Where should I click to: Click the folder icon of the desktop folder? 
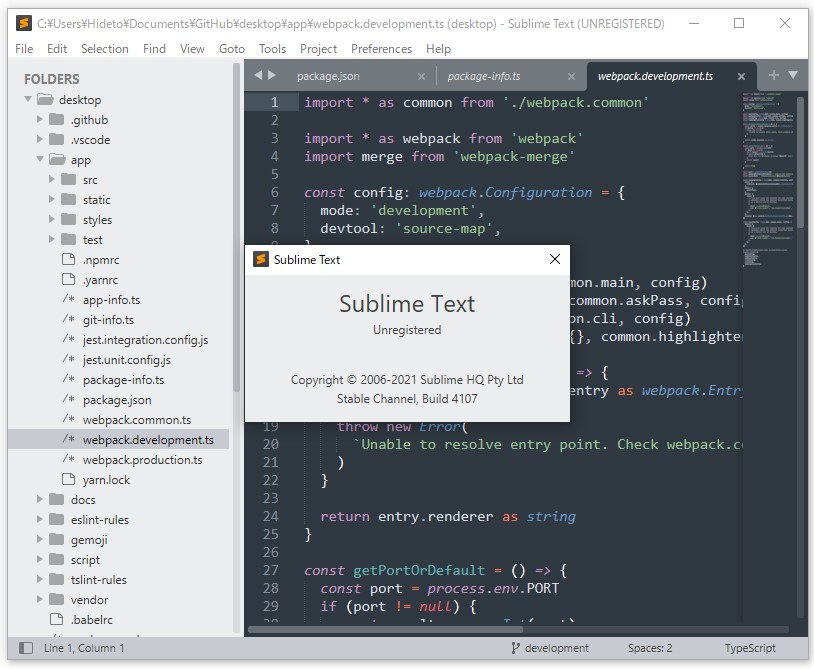pyautogui.click(x=47, y=99)
